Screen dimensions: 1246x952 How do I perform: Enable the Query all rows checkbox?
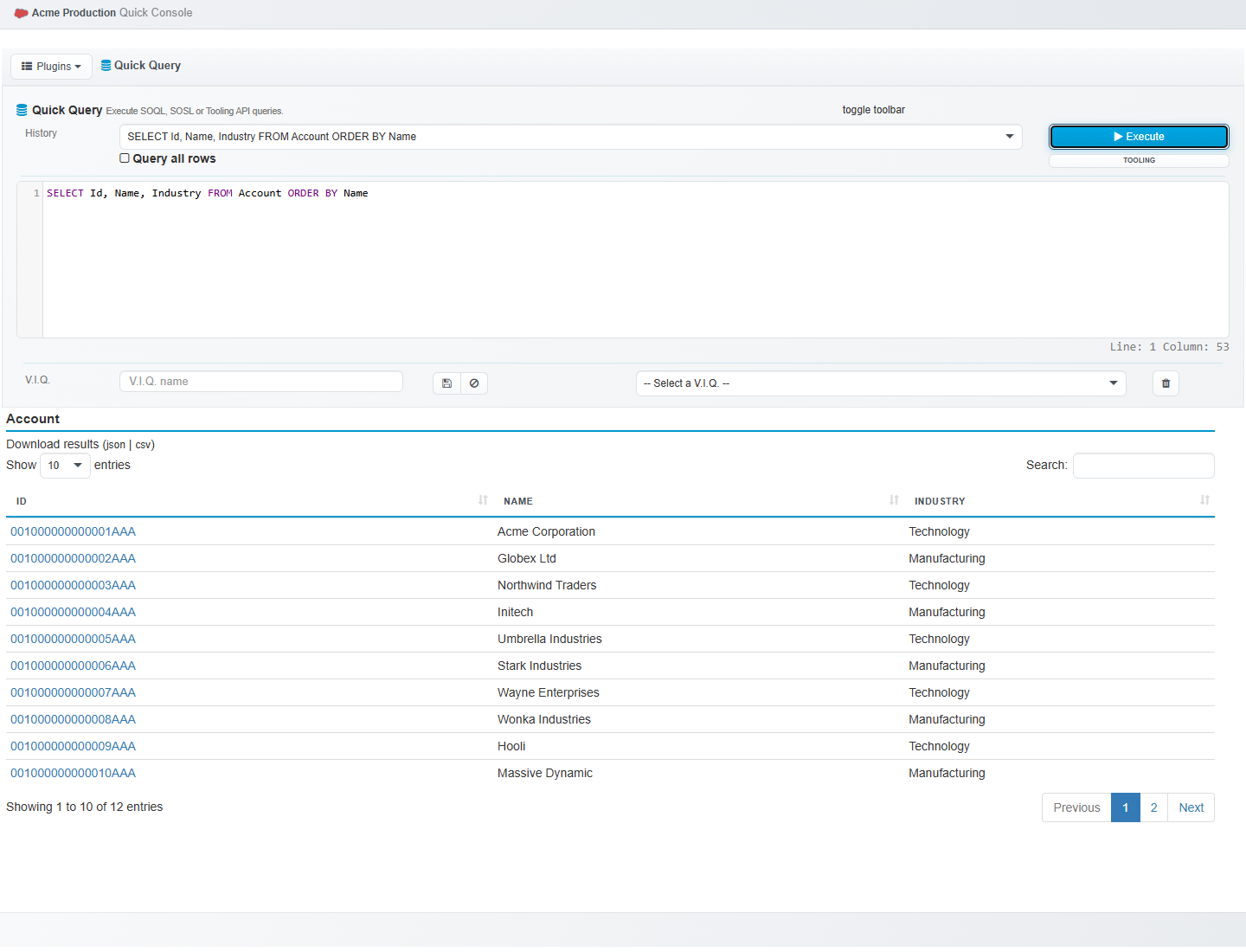tap(125, 158)
